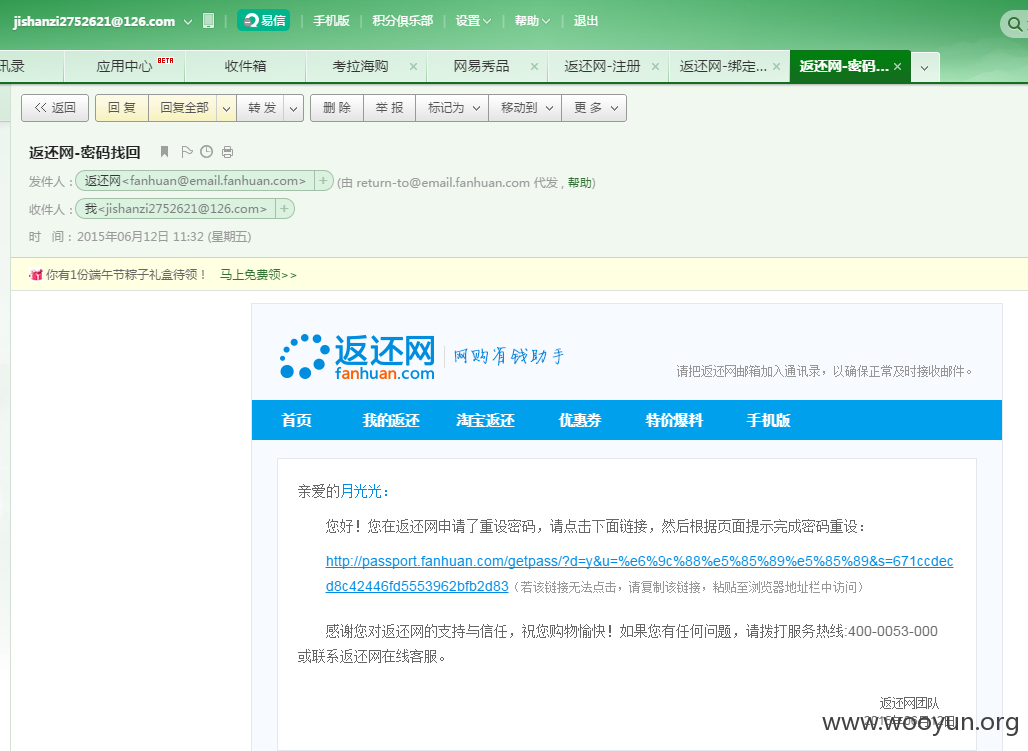Image resolution: width=1028 pixels, height=751 pixels.
Task: Open 积分俱乐部 in the top bar
Action: point(403,21)
